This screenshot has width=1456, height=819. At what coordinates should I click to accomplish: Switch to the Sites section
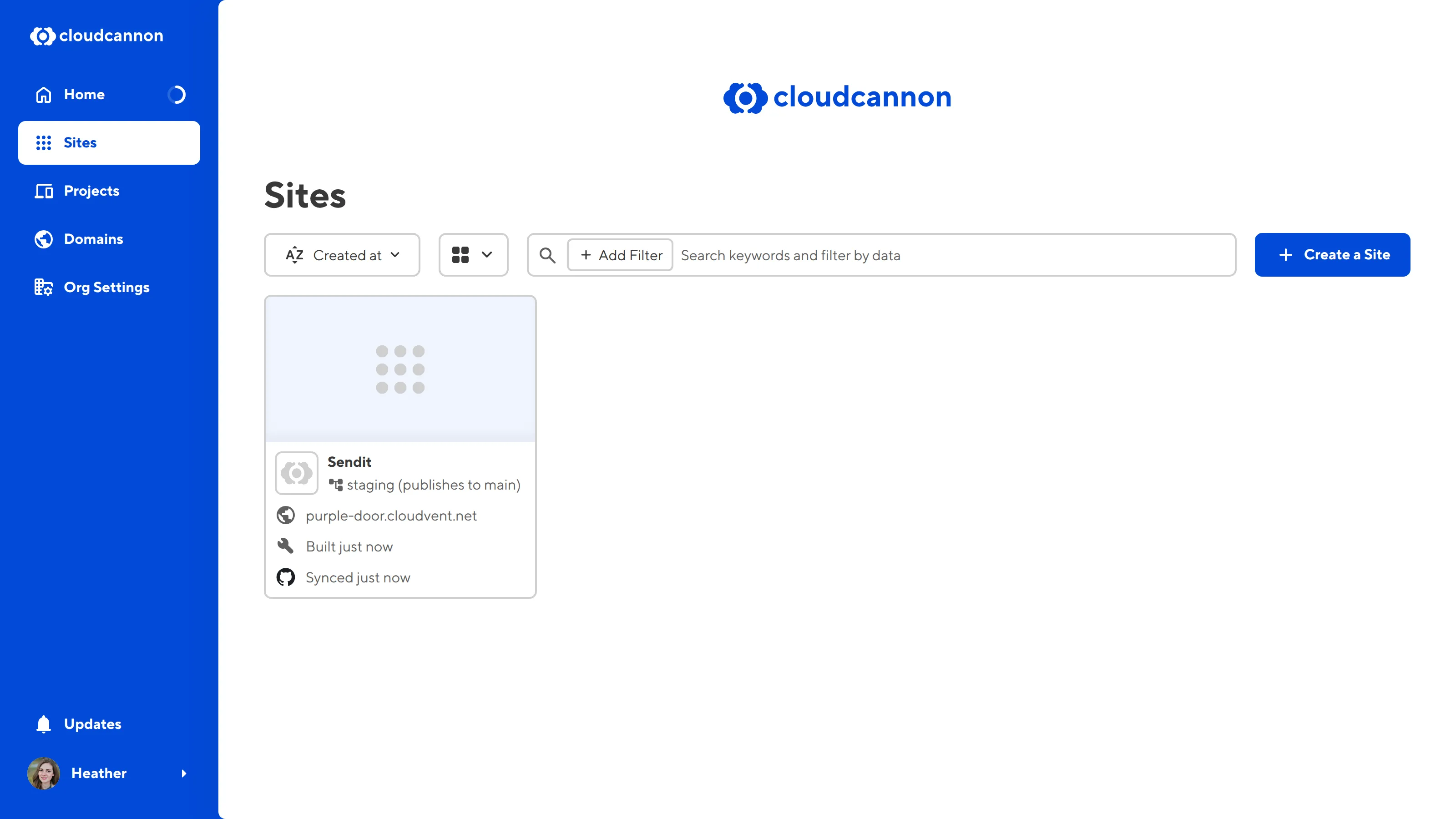[x=80, y=142]
